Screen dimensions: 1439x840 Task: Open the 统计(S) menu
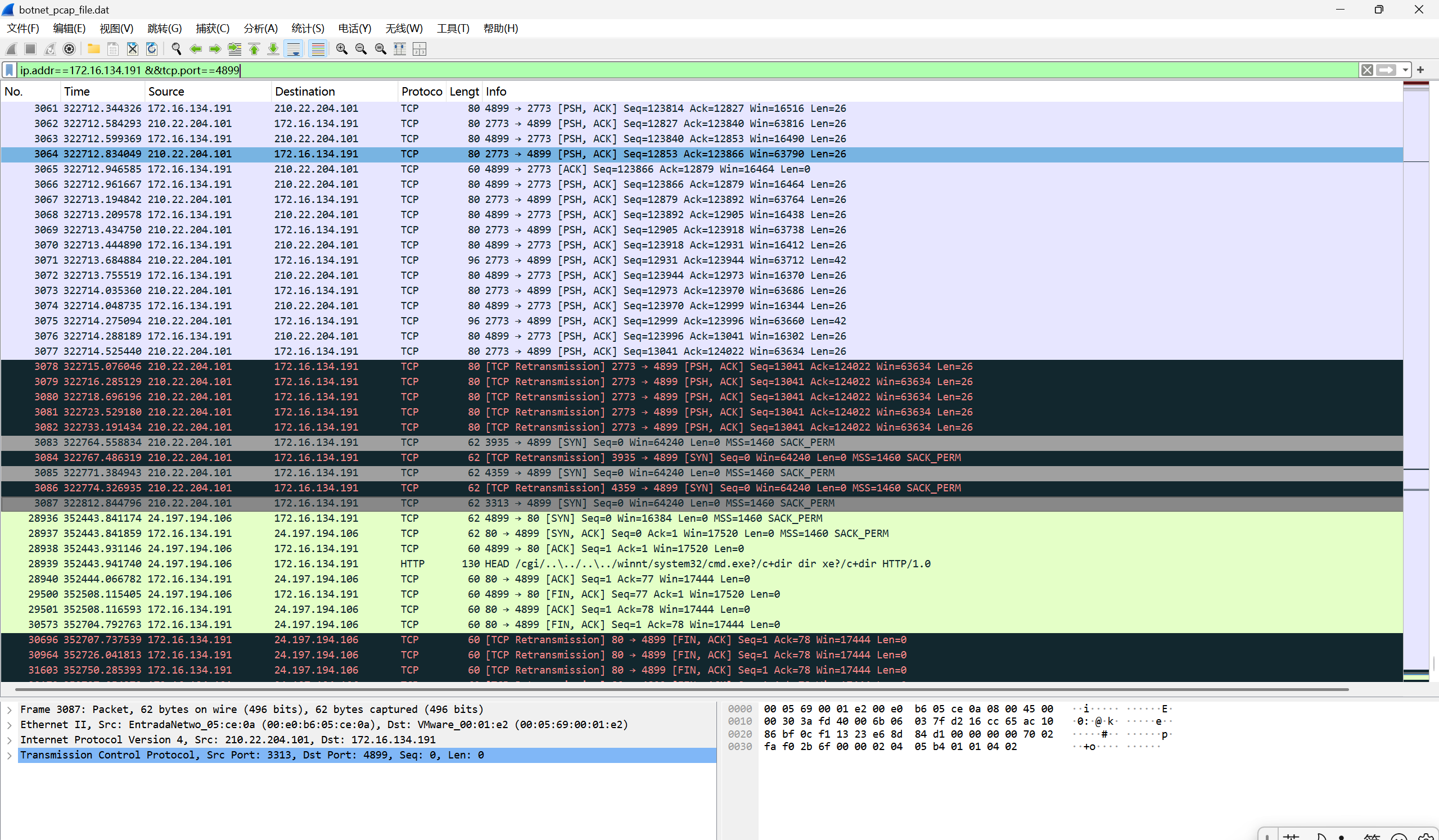pos(307,29)
